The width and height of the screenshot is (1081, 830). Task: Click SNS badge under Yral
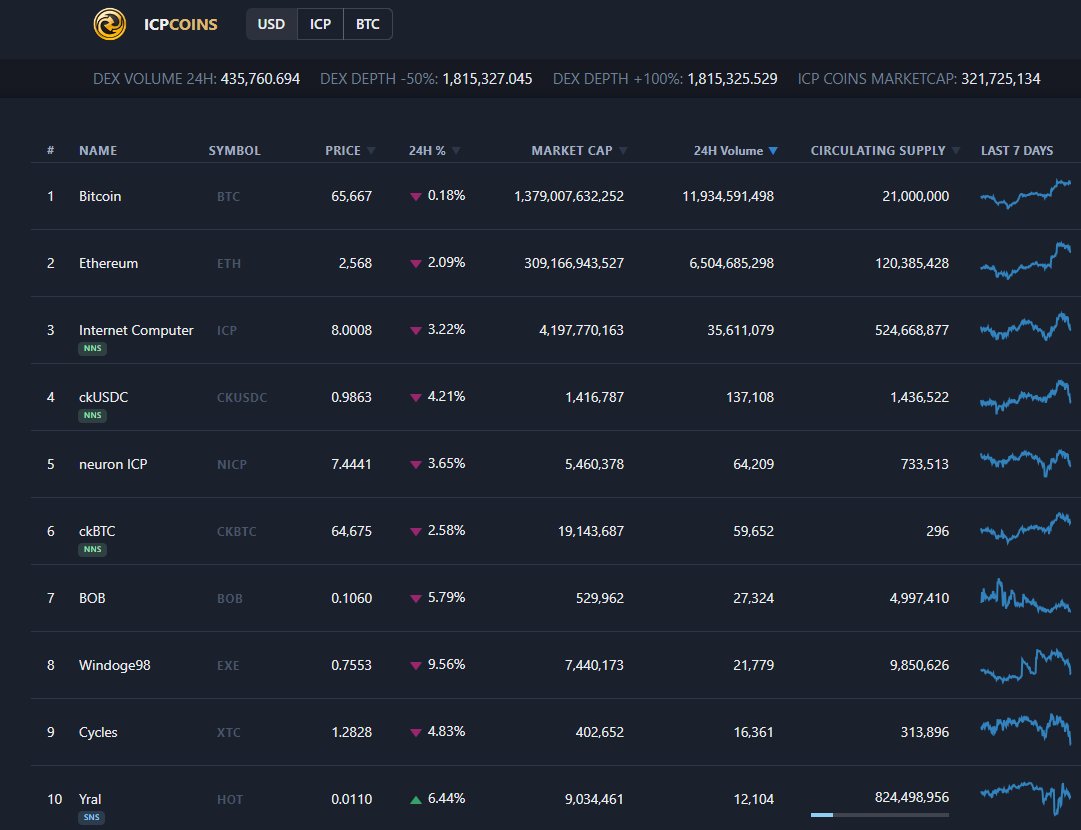point(92,817)
